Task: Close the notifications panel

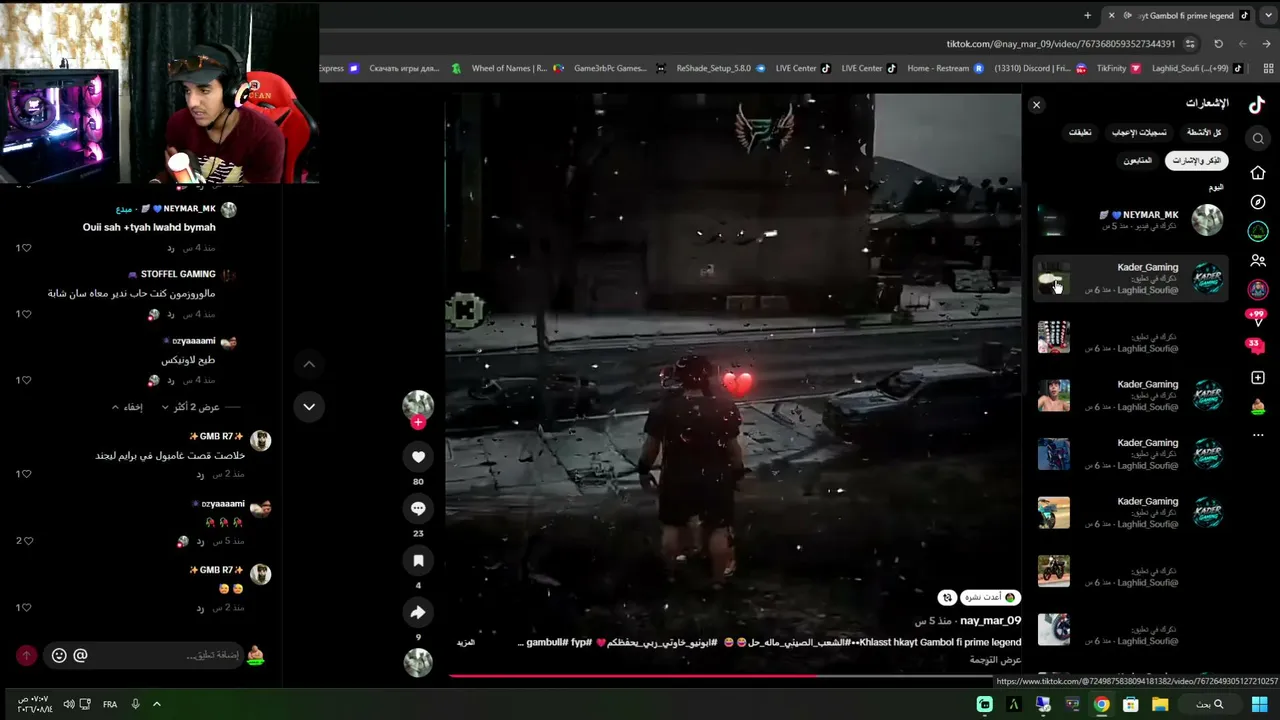Action: tap(1036, 105)
